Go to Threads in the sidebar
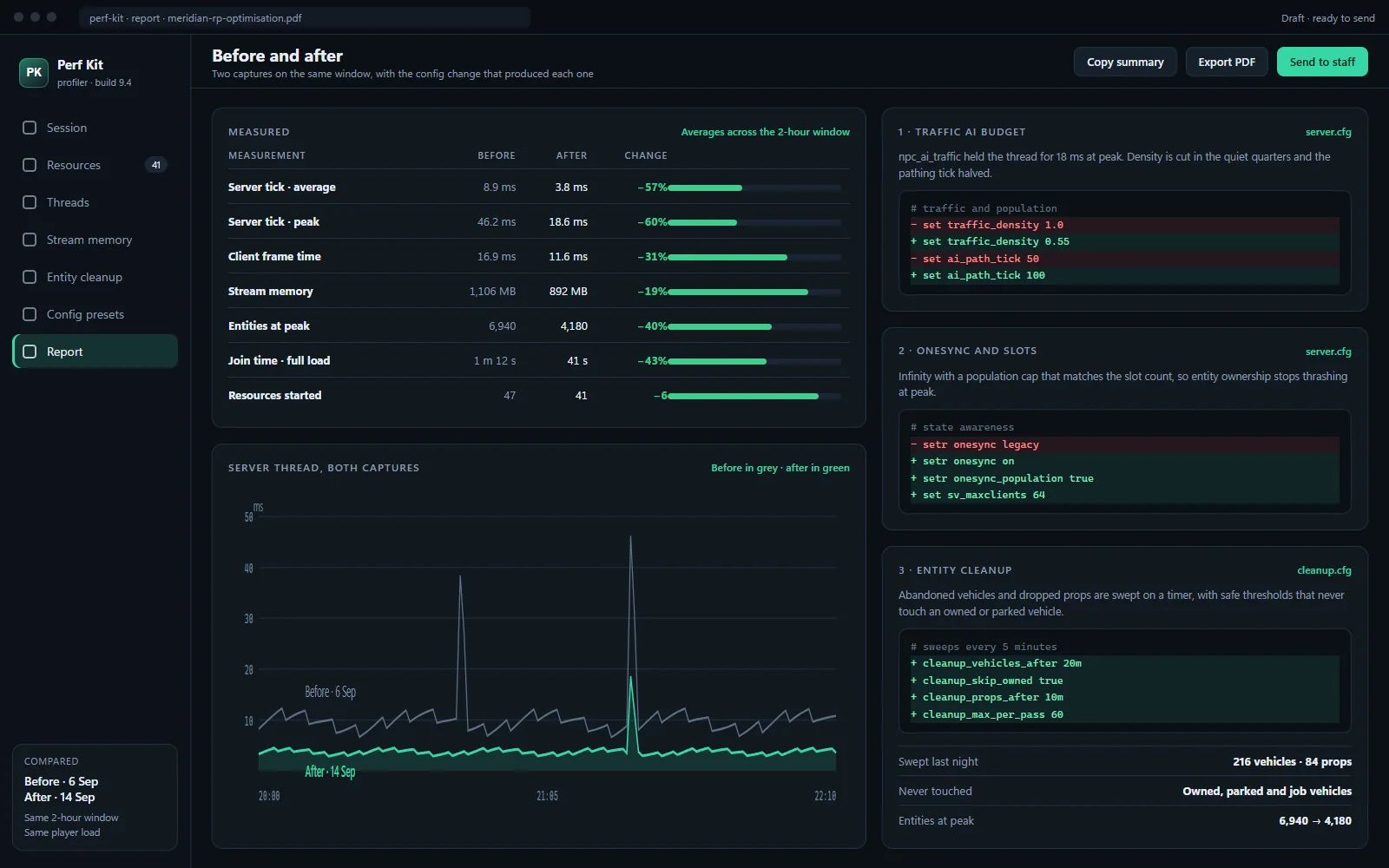 (95, 202)
